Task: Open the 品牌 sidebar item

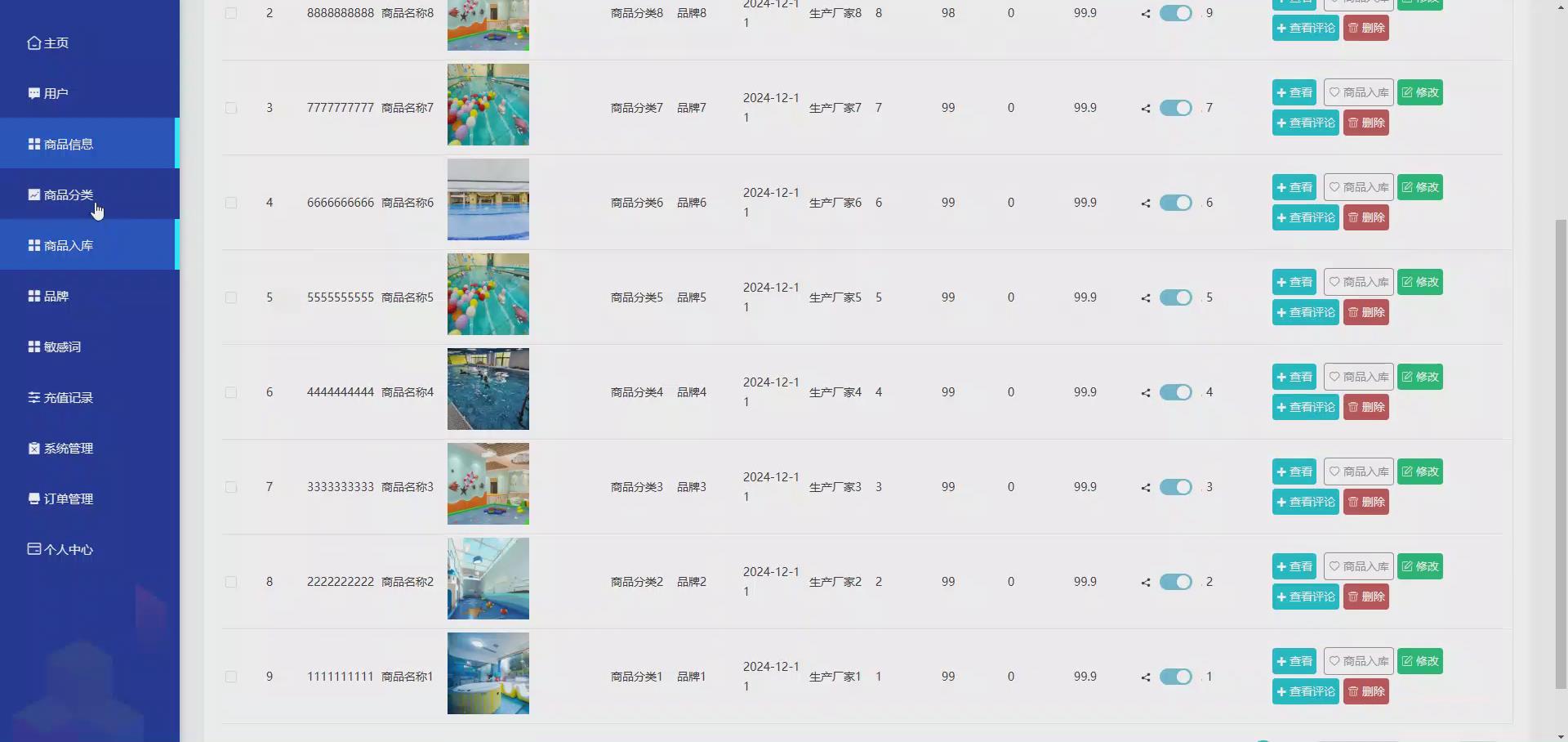Action: pyautogui.click(x=90, y=296)
